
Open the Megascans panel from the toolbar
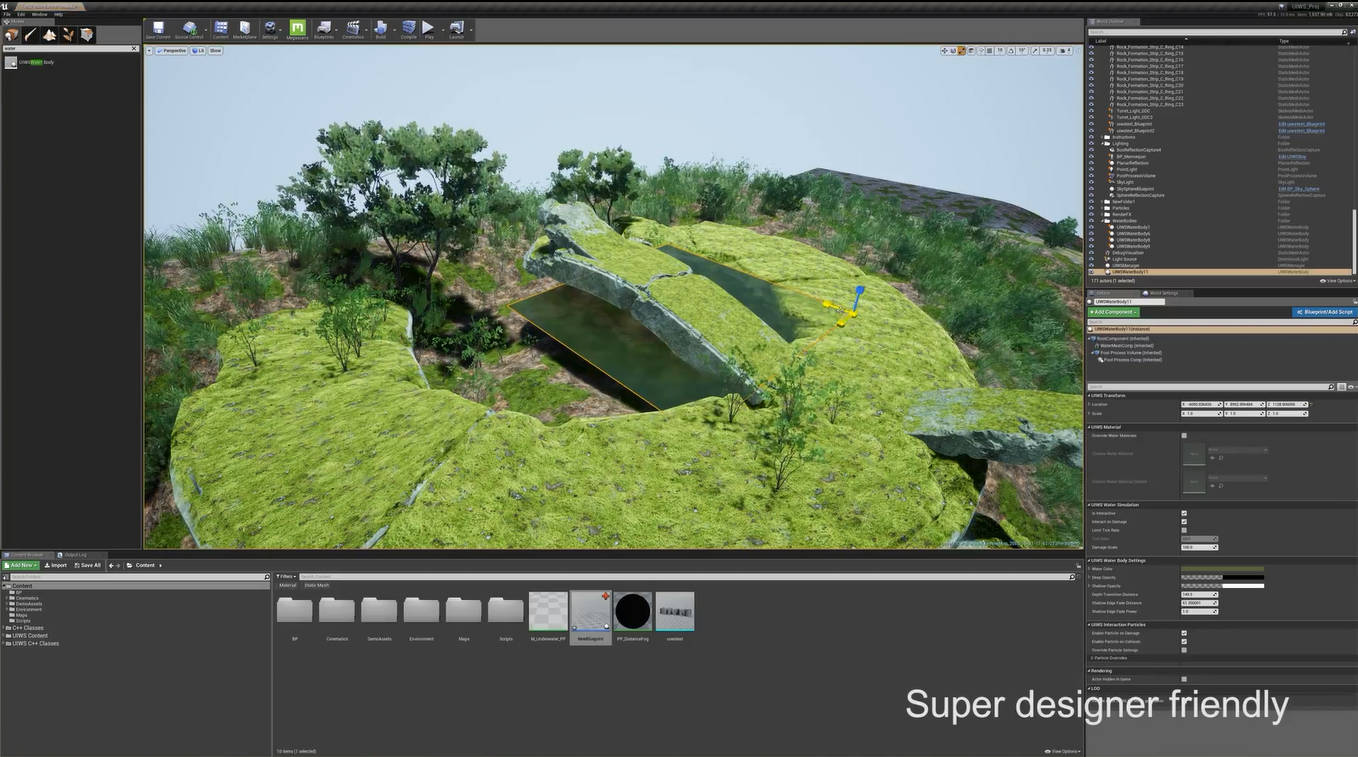tap(298, 27)
